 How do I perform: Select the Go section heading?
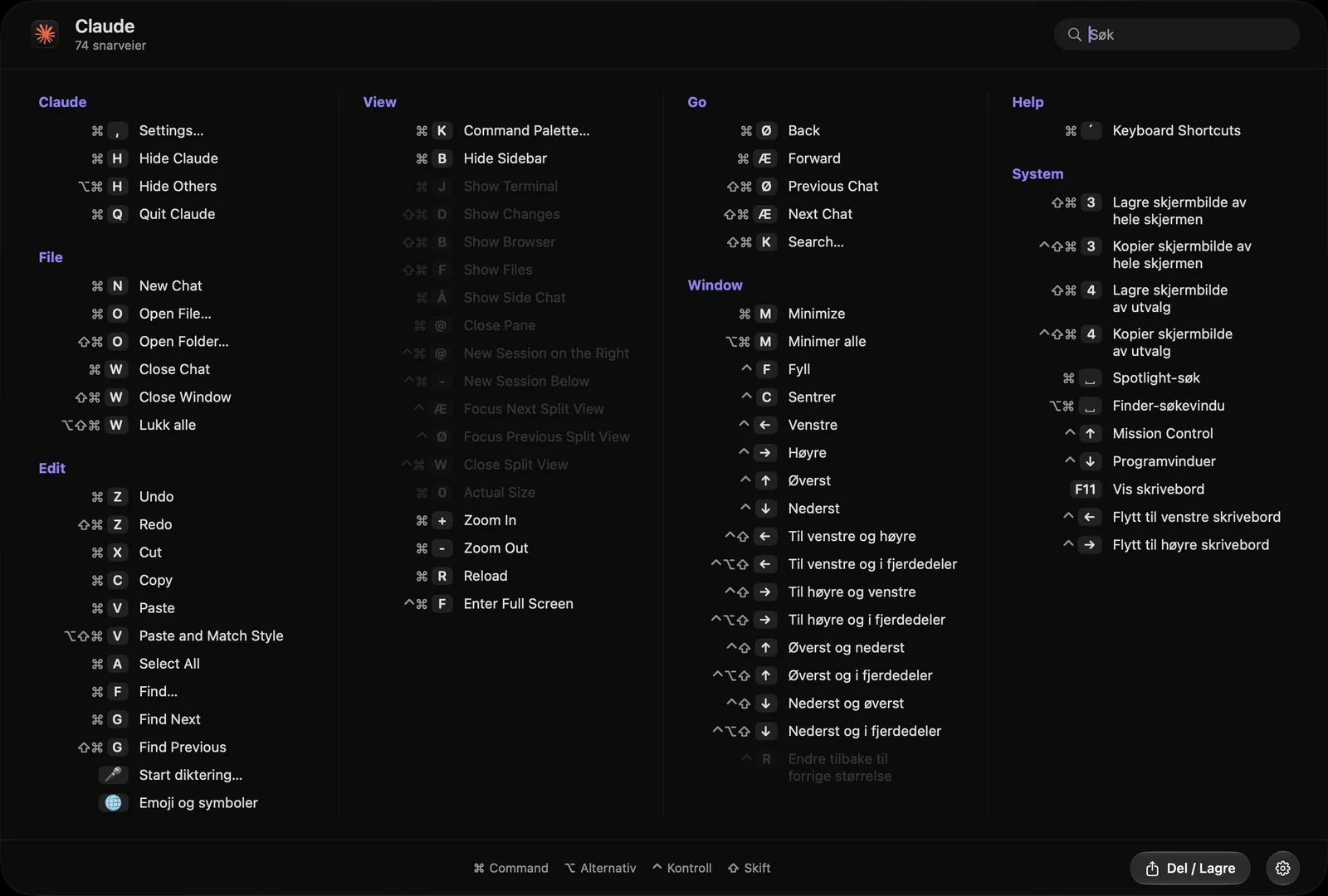696,102
